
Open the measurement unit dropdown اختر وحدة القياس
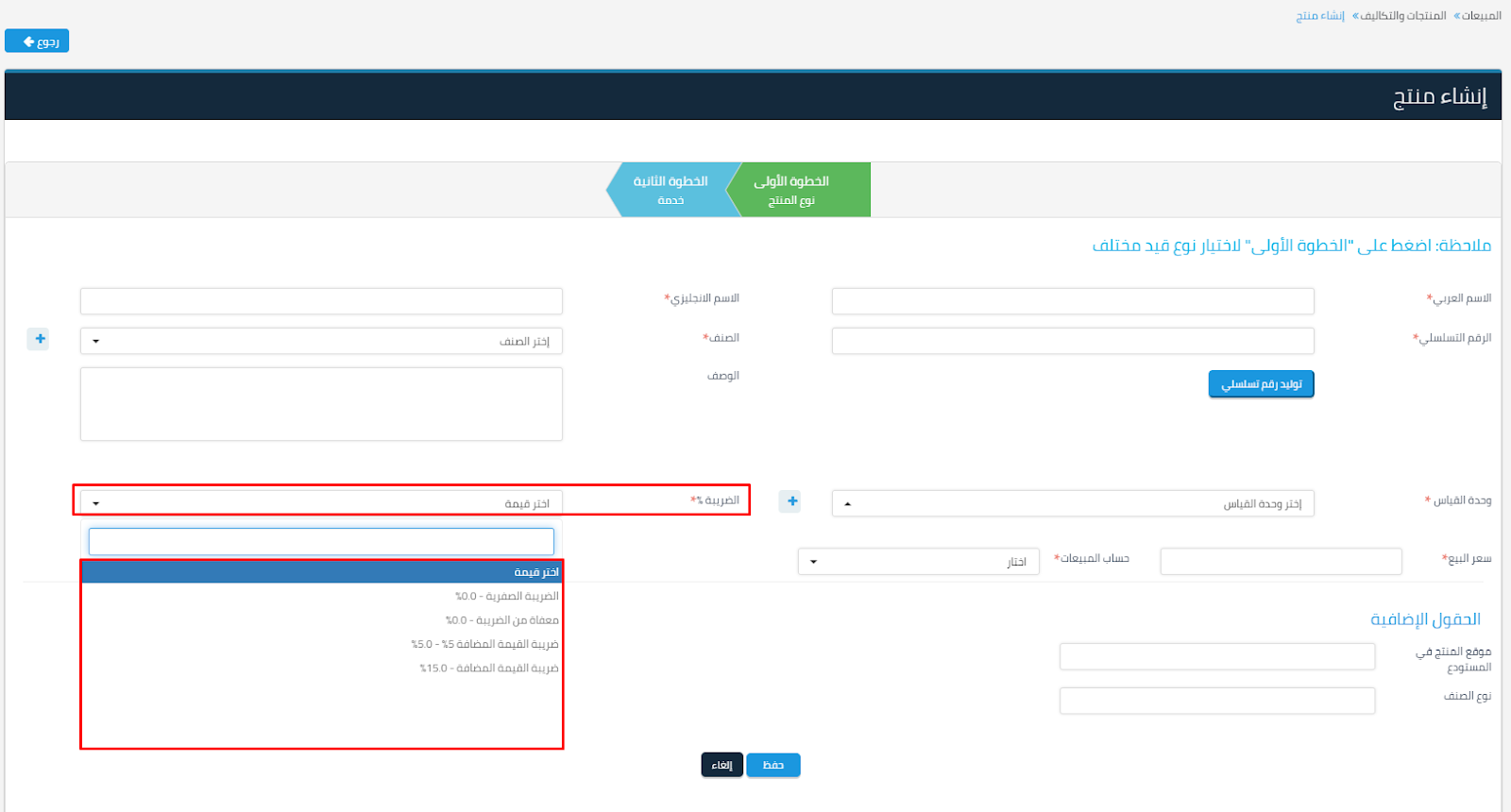pyautogui.click(x=1072, y=503)
